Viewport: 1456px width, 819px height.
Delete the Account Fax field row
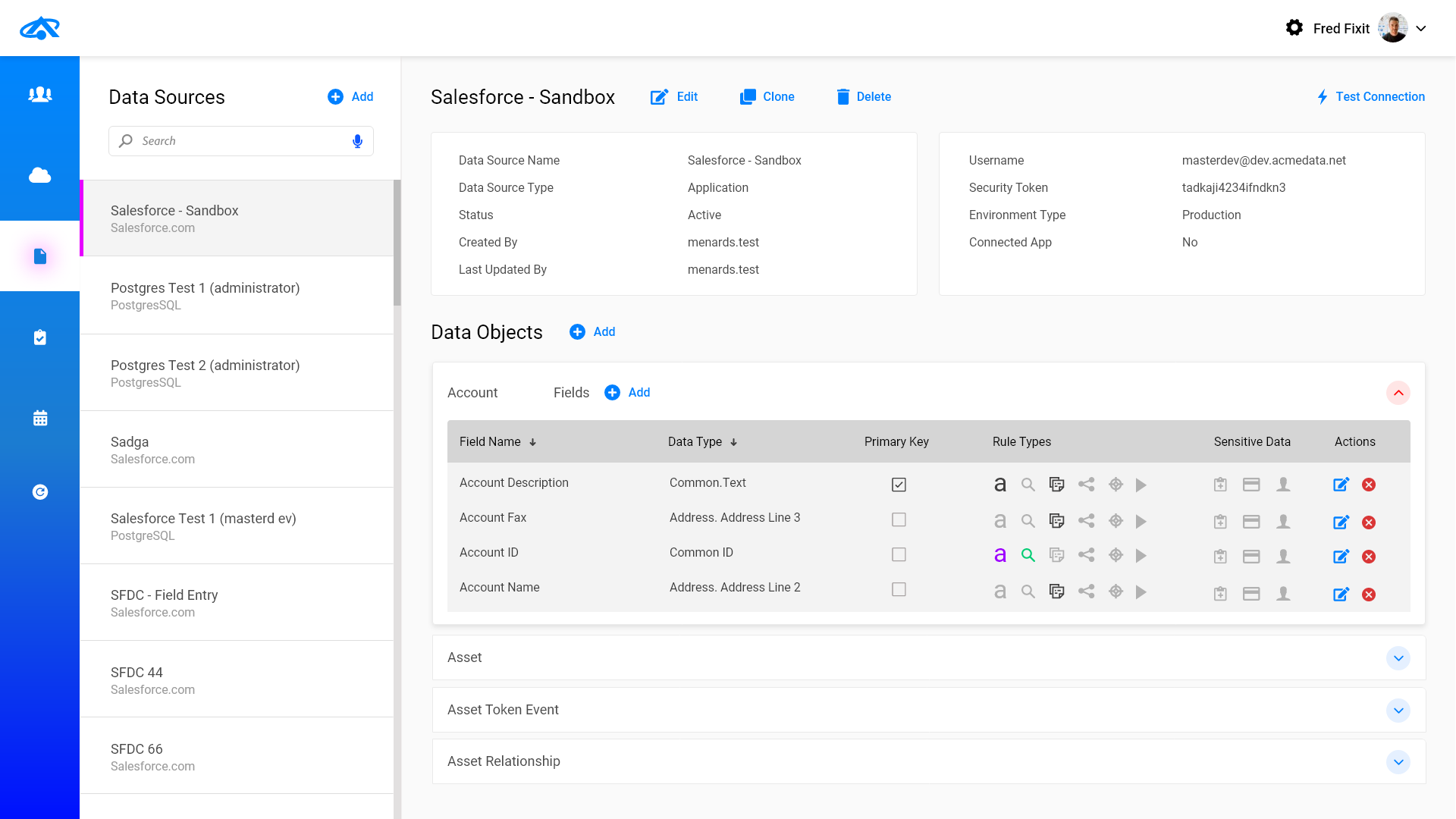pos(1368,522)
